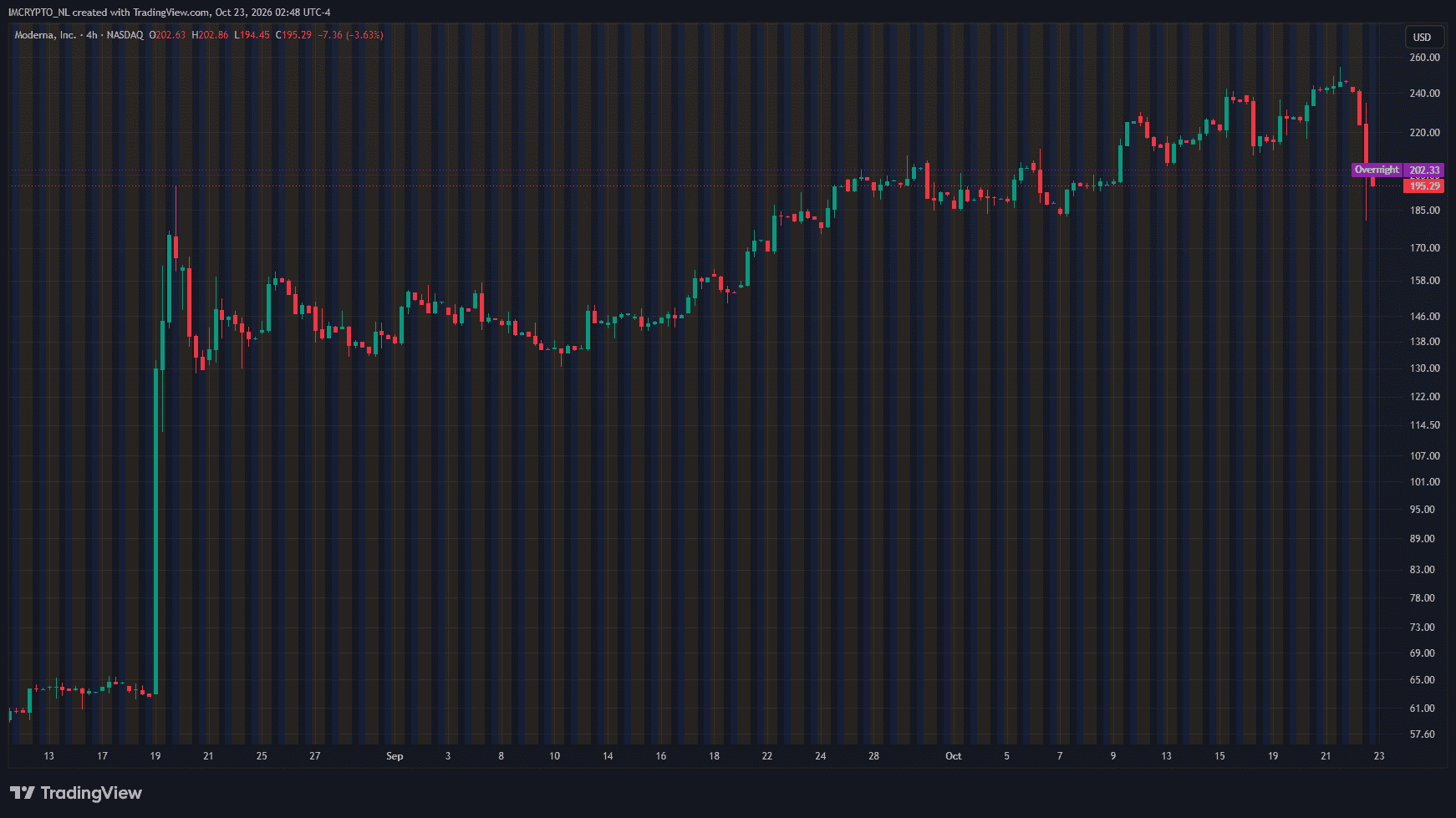This screenshot has width=1456, height=818.
Task: Click the 57.60 price axis label
Action: (x=1422, y=734)
